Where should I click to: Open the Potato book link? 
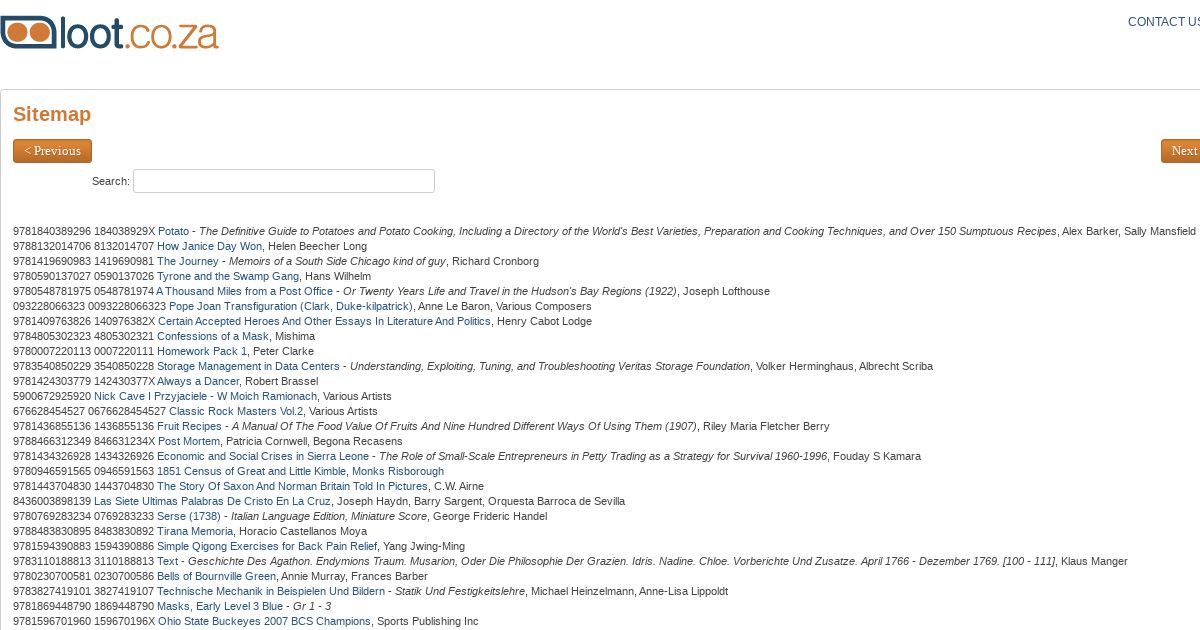coord(173,231)
